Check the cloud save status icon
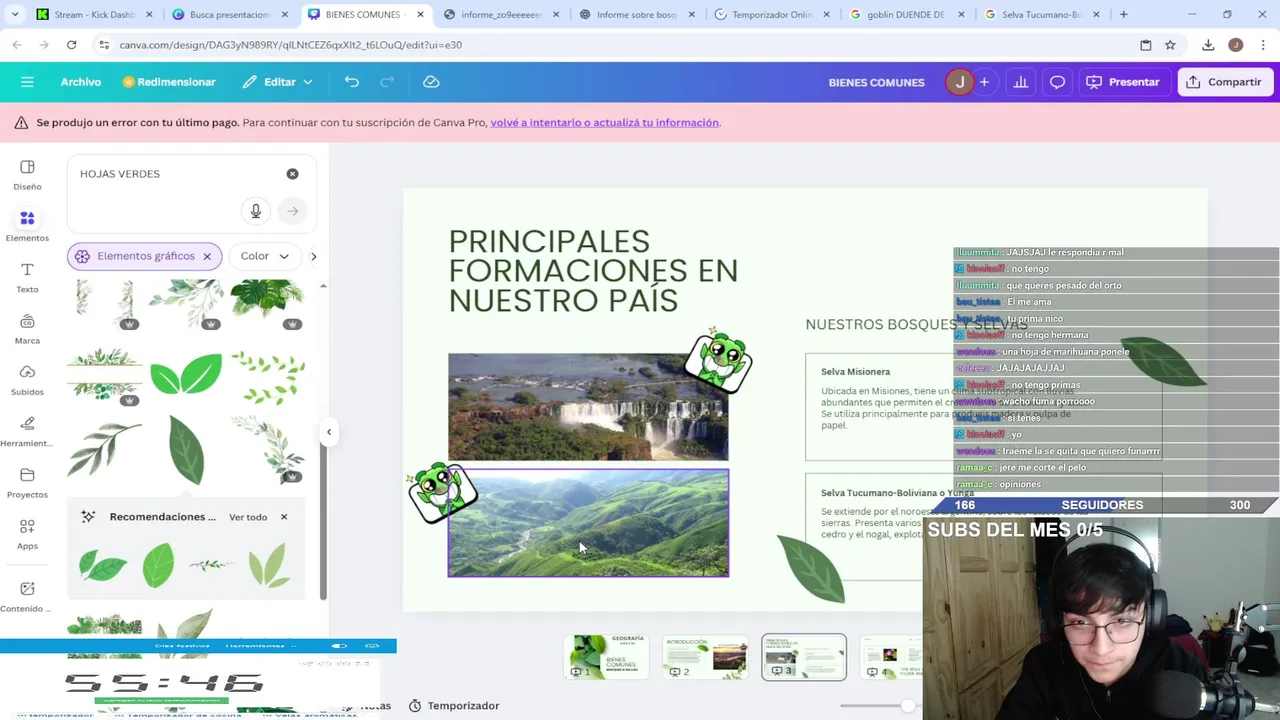1280x720 pixels. click(431, 82)
